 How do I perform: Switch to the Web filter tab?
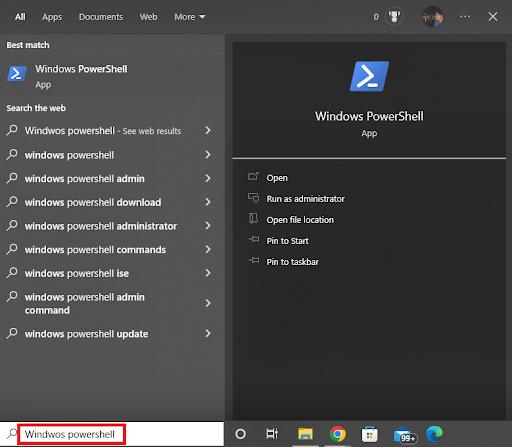click(x=148, y=17)
